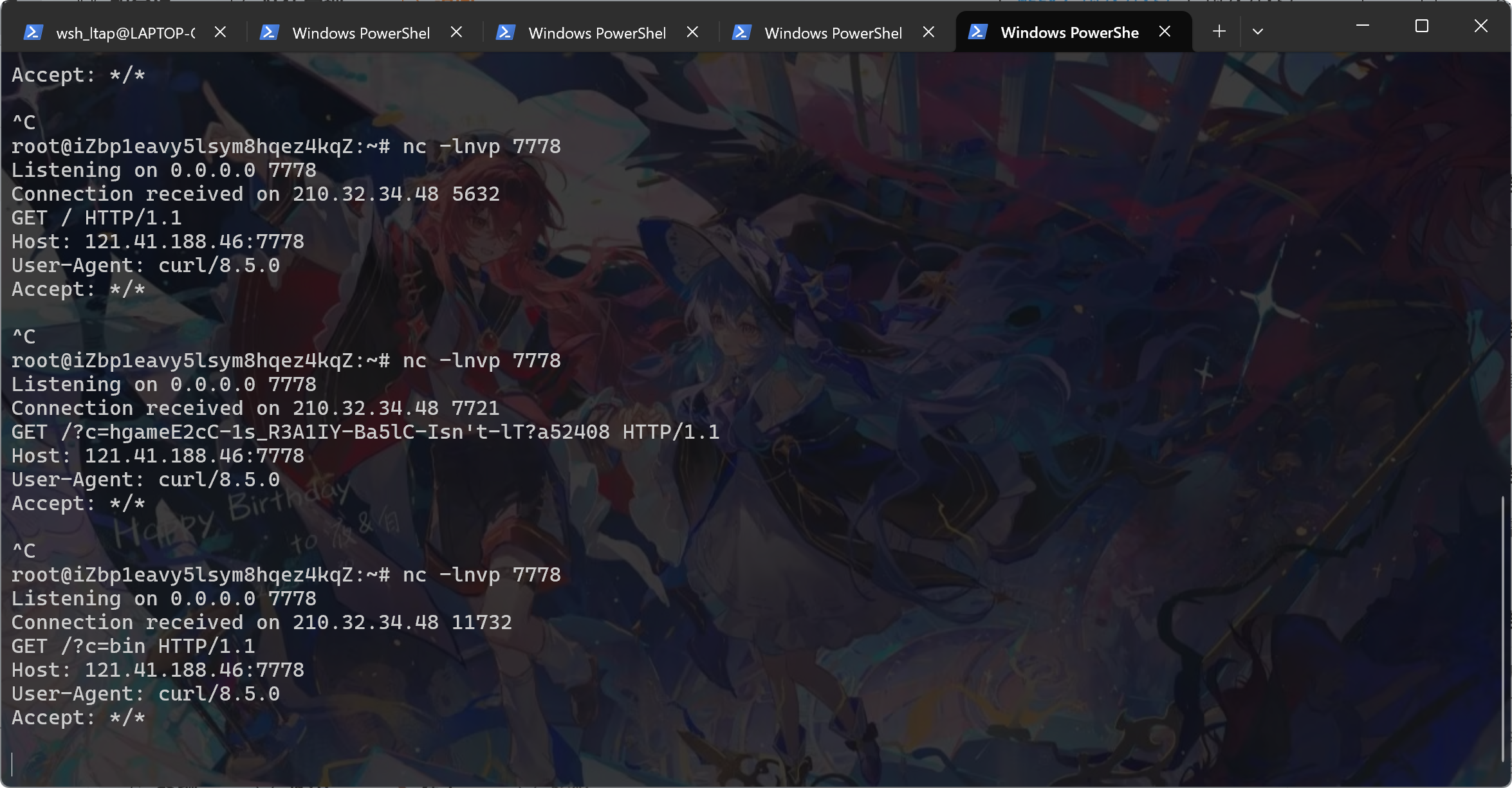The height and width of the screenshot is (788, 1512).
Task: Expand the new-tab profile dropdown chevron
Action: [1258, 32]
